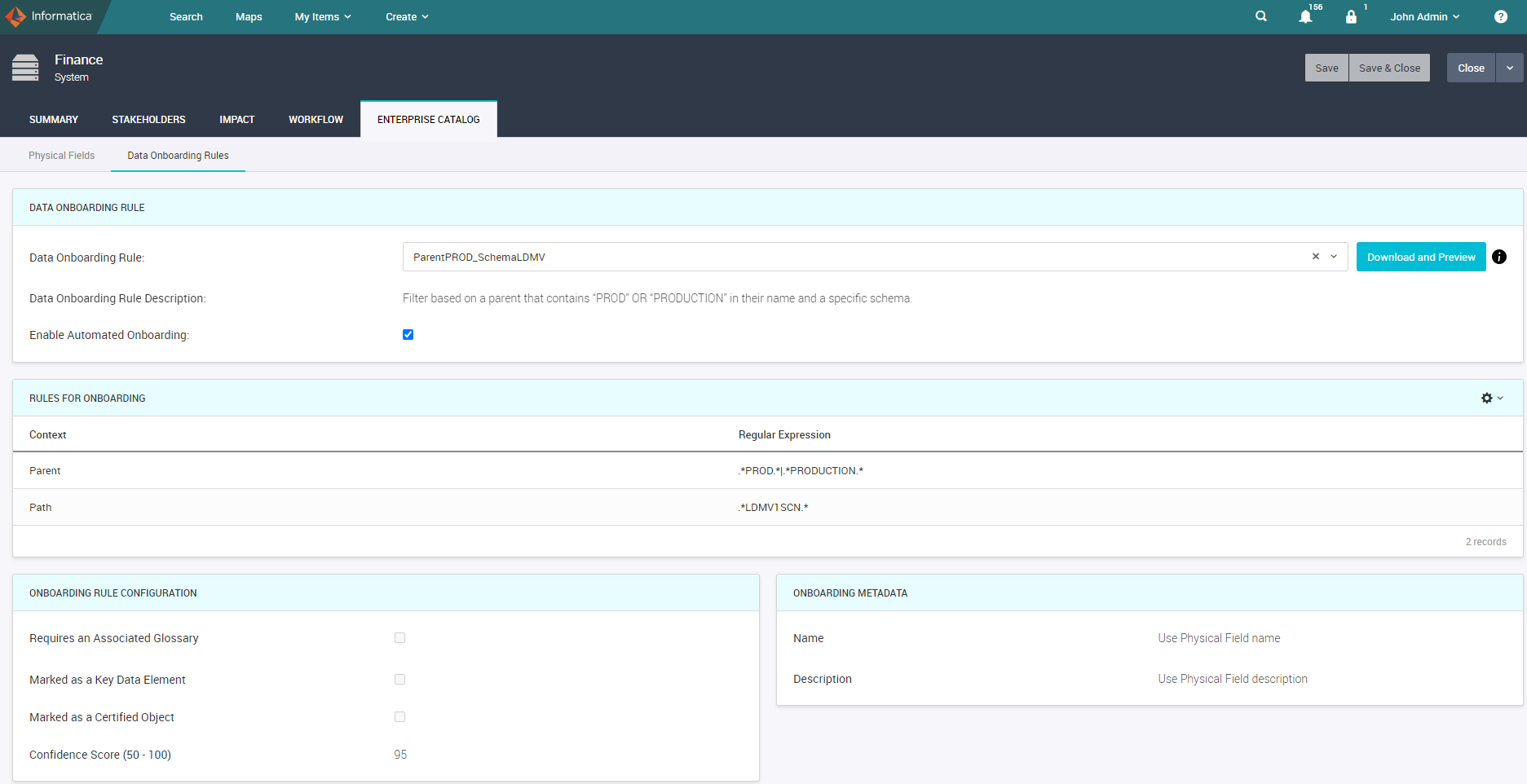Expand the Create menu
Viewport: 1527px width, 784px height.
click(407, 16)
